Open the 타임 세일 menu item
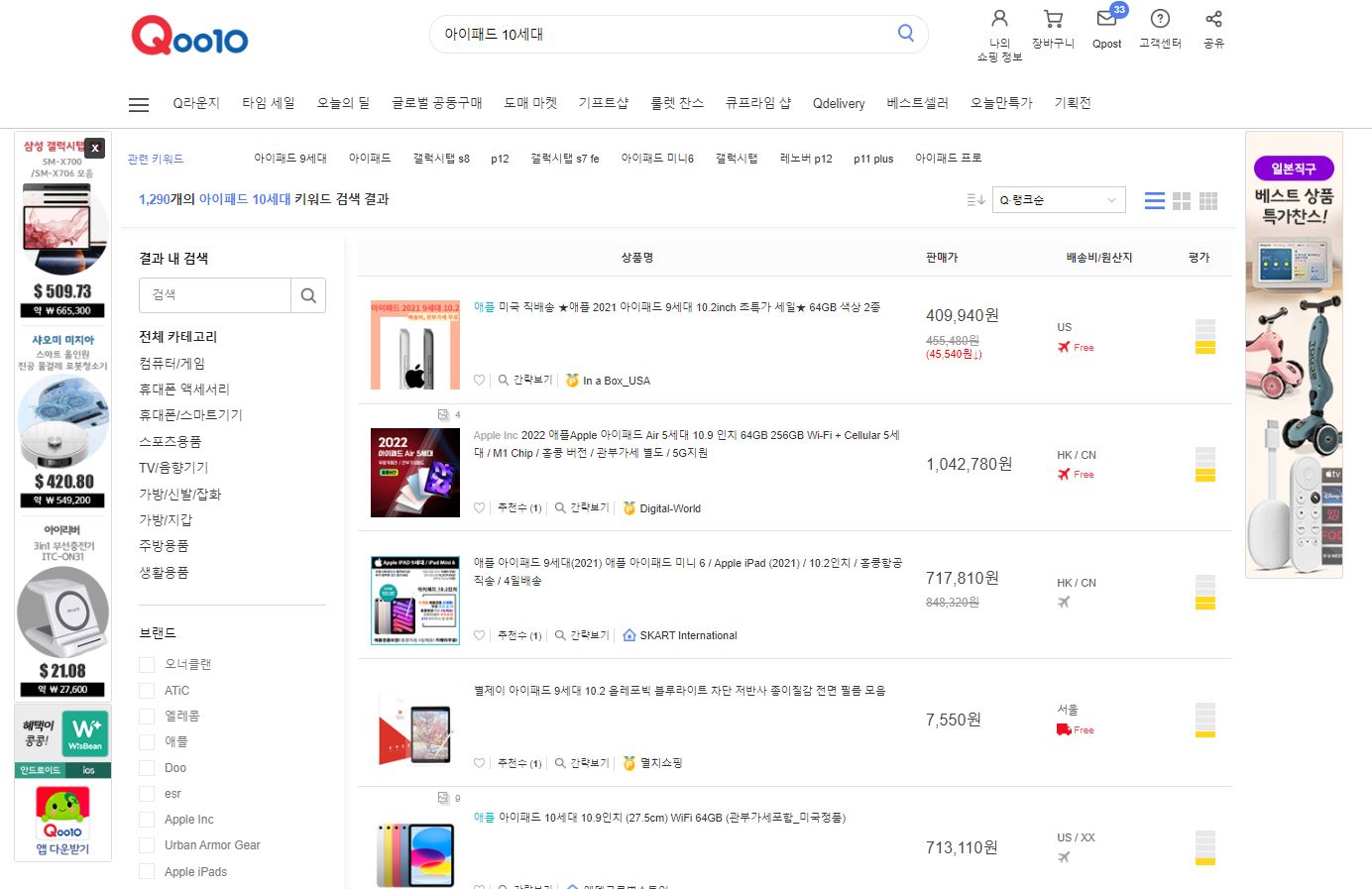This screenshot has width=1372, height=889. (269, 103)
